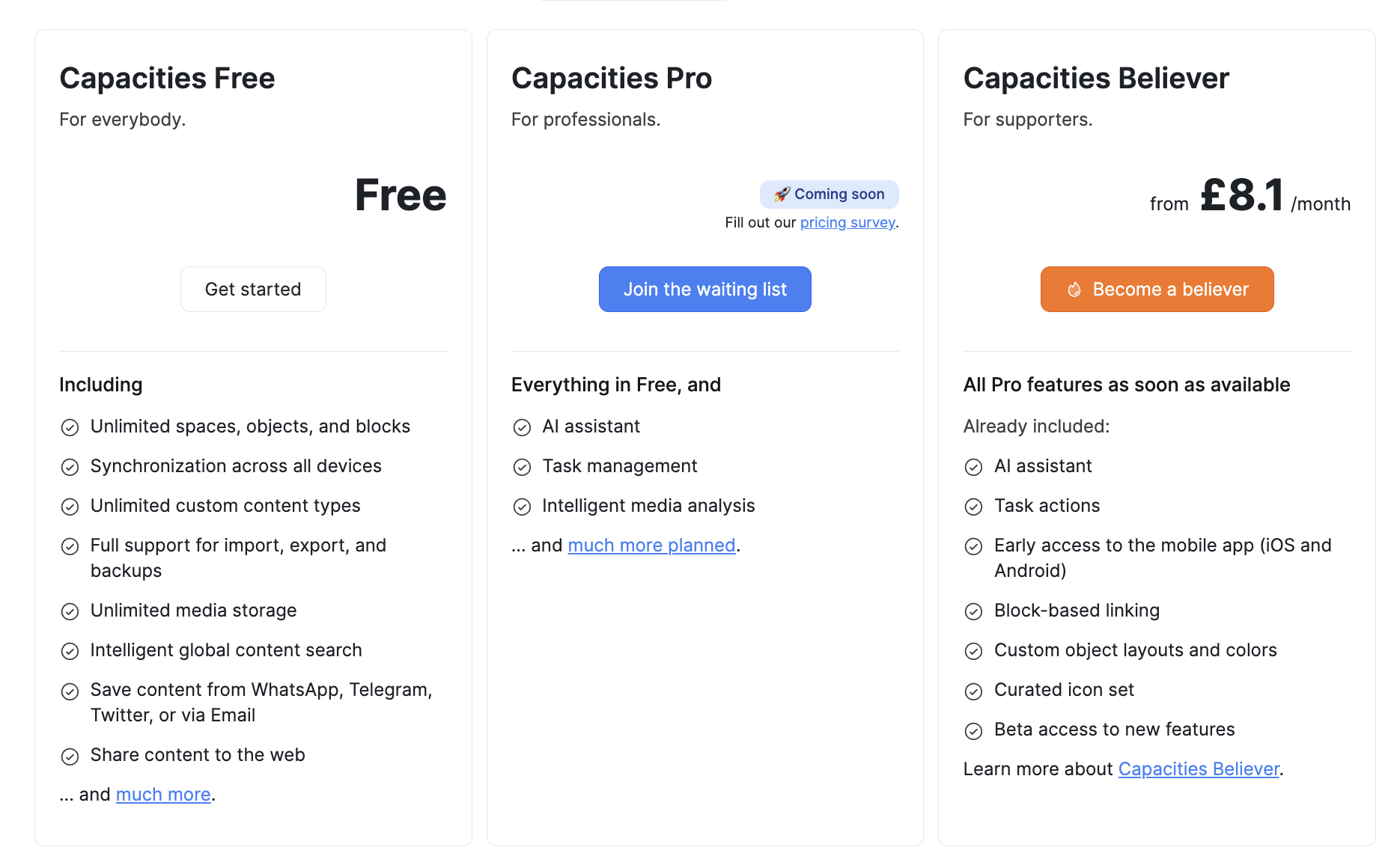The height and width of the screenshot is (868, 1397).
Task: Click the checkmark icon beside Block-based linking
Action: coord(974,611)
